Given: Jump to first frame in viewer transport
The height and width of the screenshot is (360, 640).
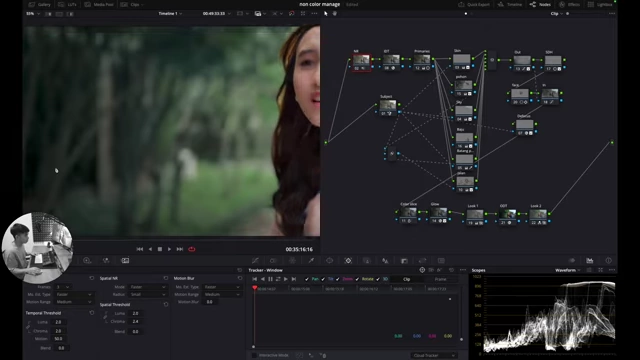Looking at the screenshot, I should 140,249.
